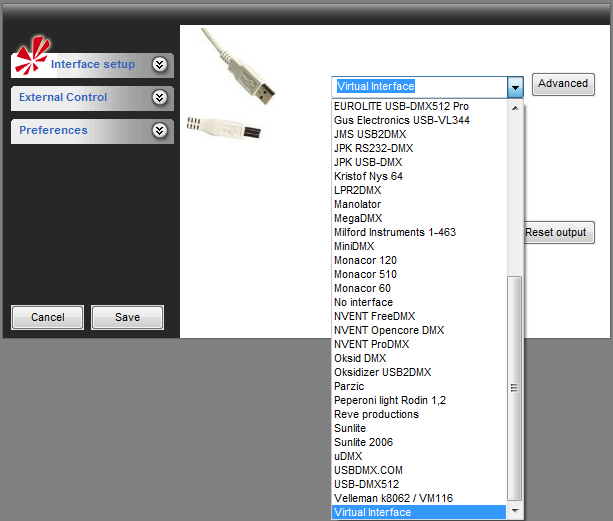Choose the No interface entry
The height and width of the screenshot is (521, 613).
coord(419,303)
